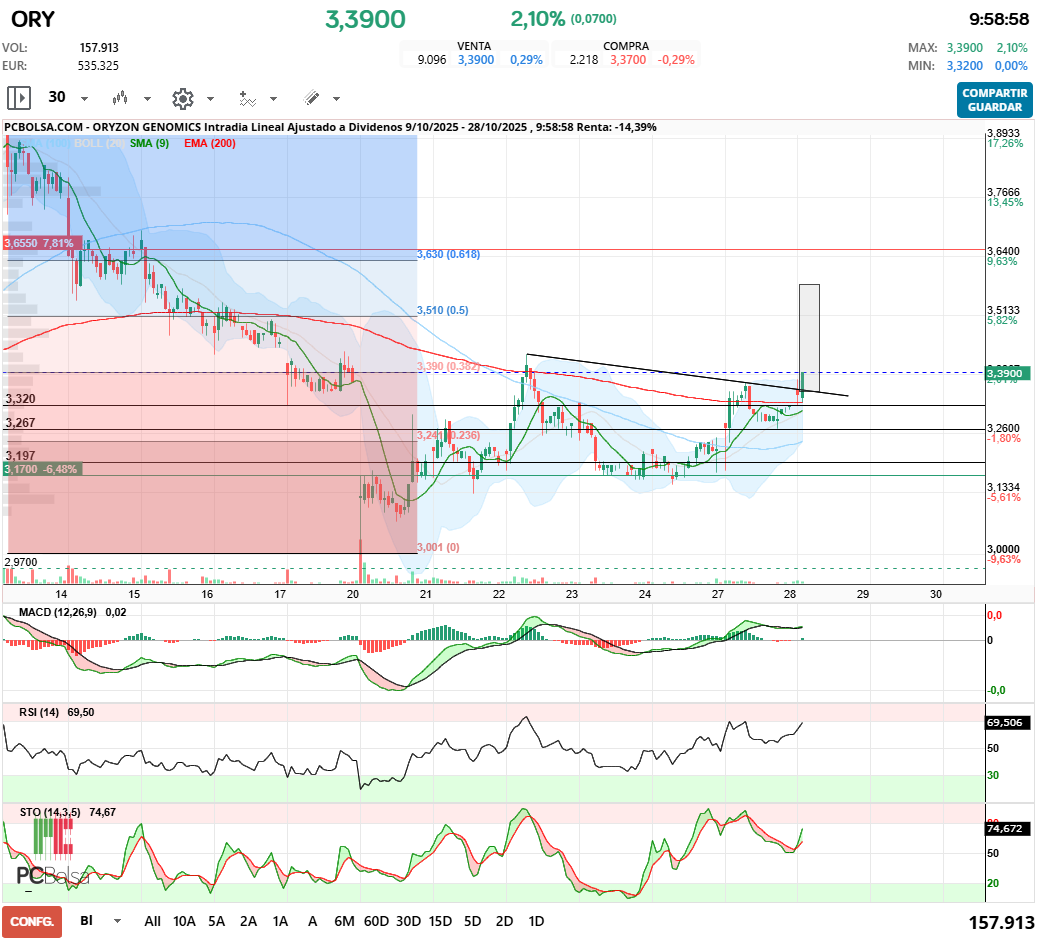This screenshot has width=1048, height=943.
Task: Toggle the SMA (9) indicator label
Action: [149, 143]
